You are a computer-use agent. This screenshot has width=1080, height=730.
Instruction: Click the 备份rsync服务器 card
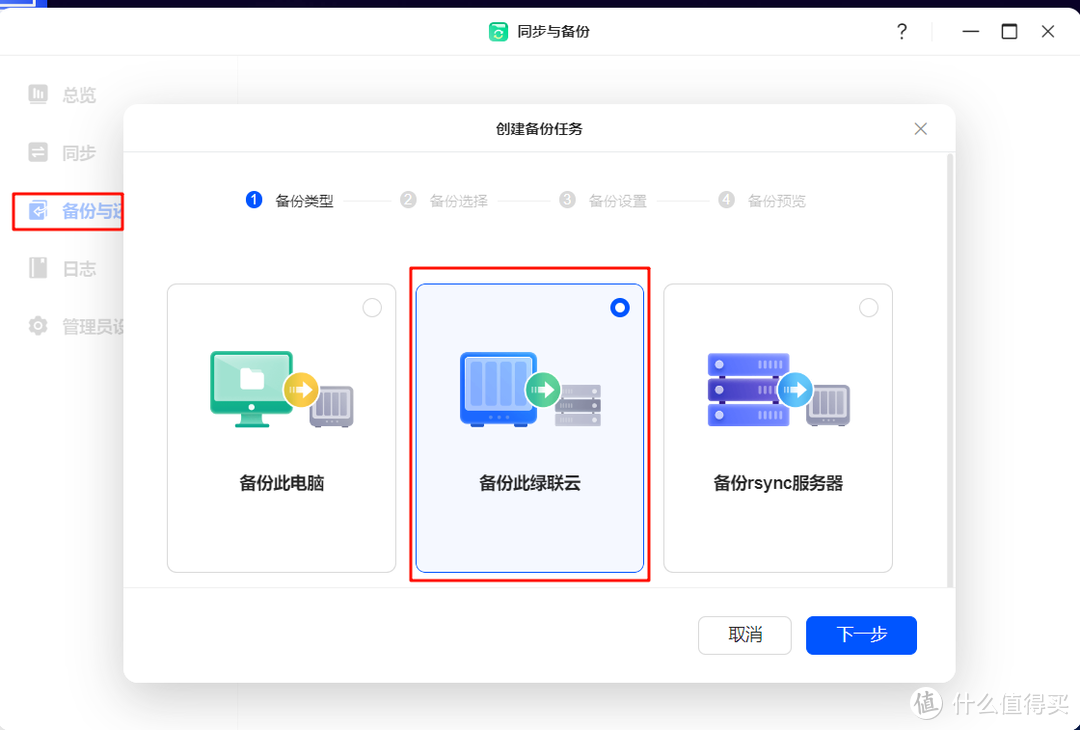pos(778,428)
